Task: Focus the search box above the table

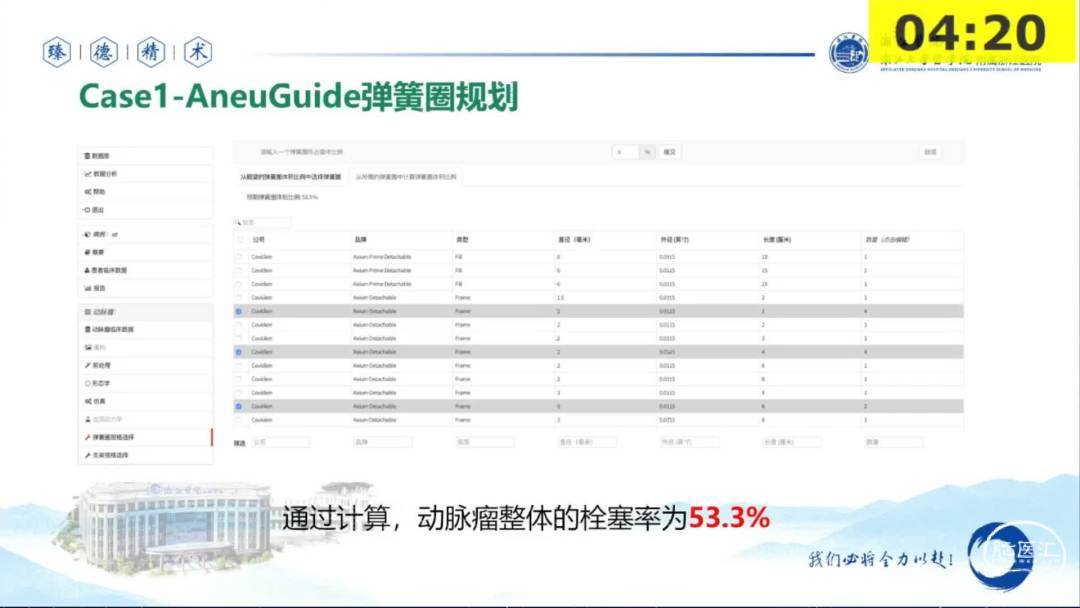Action: tap(262, 222)
